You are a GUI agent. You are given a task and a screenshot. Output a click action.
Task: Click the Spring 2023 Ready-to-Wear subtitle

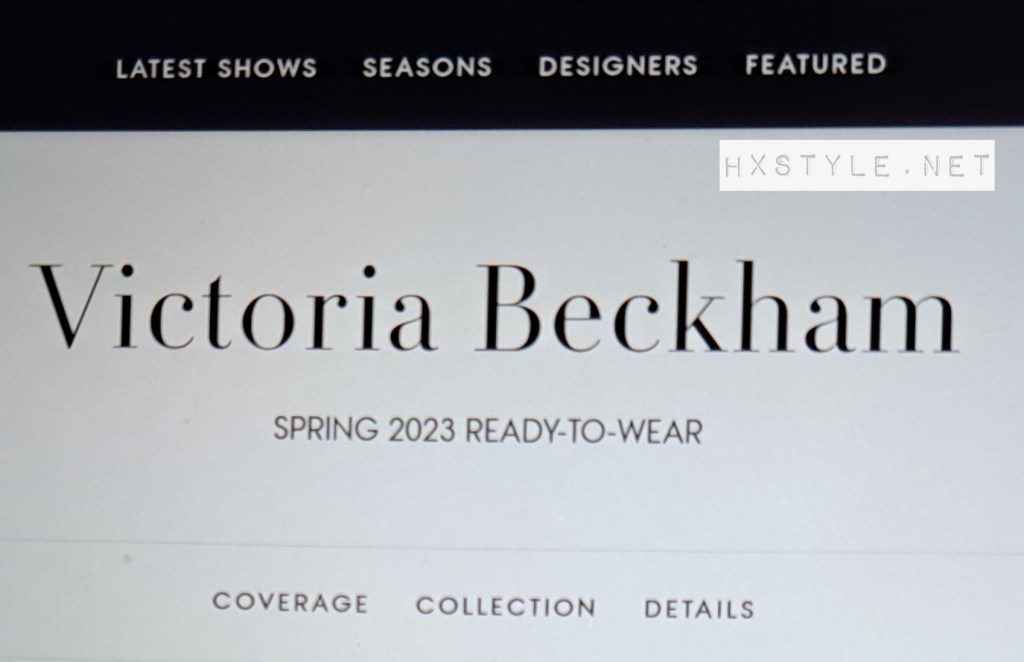(488, 430)
